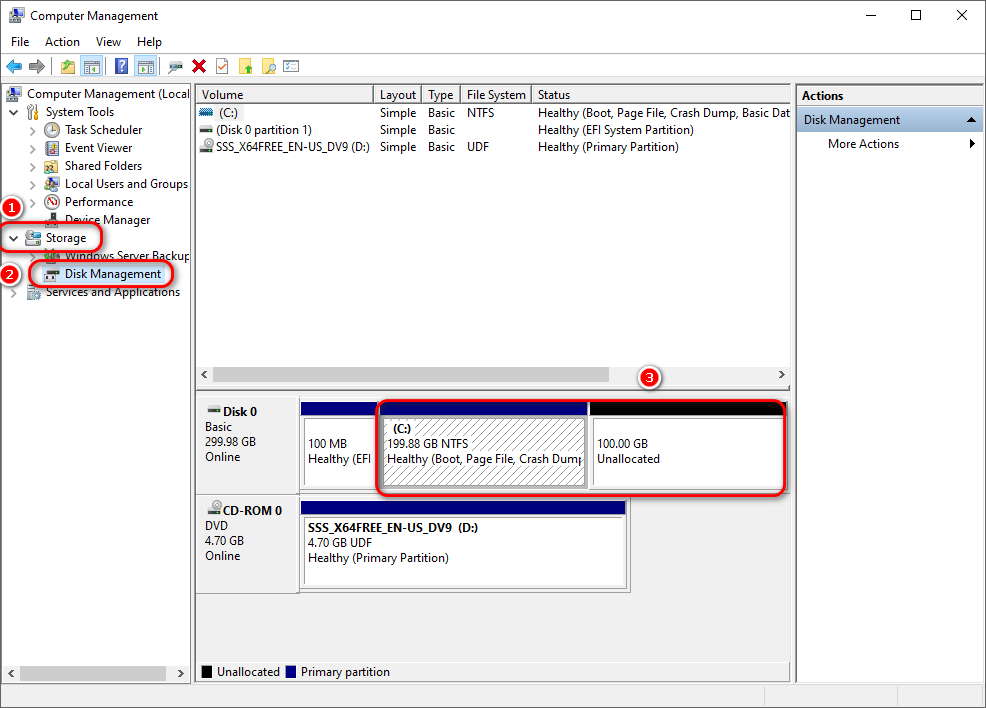Open the More Actions submenu
The height and width of the screenshot is (708, 986).
pyautogui.click(x=864, y=144)
